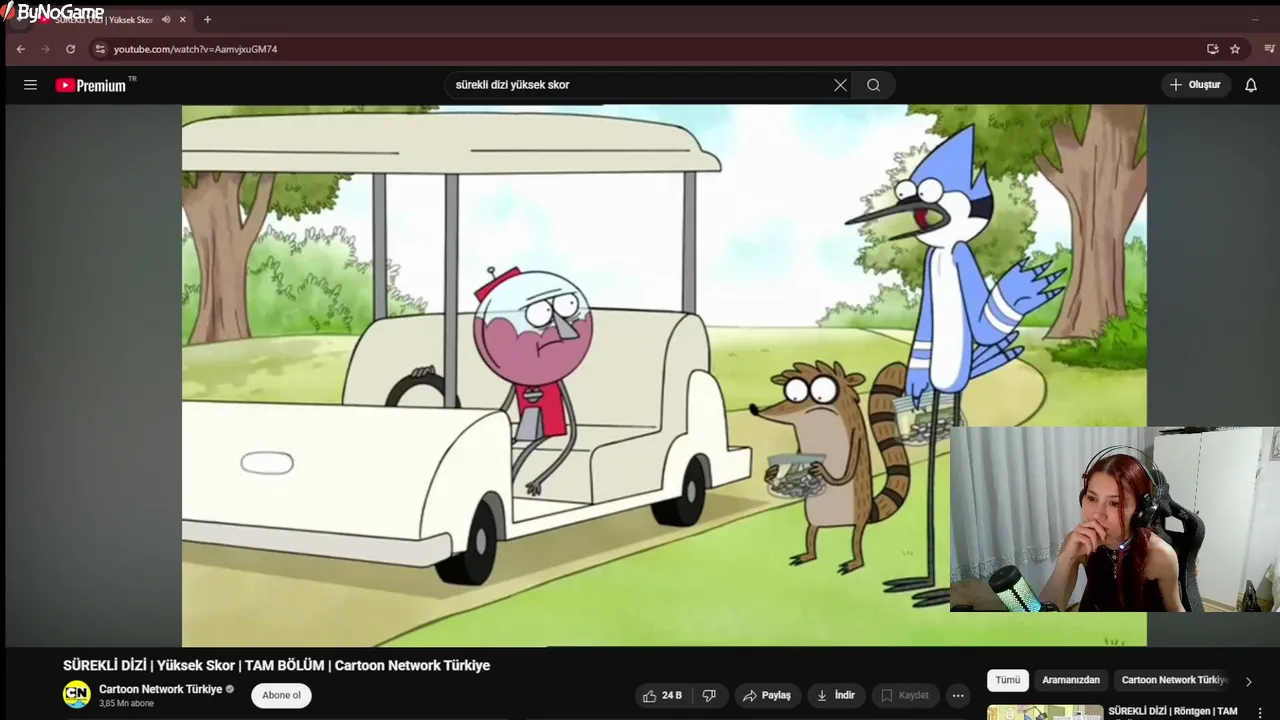Close the SÜREKLİ DİZİ browser tab
Viewport: 1280px width, 720px height.
[x=183, y=20]
